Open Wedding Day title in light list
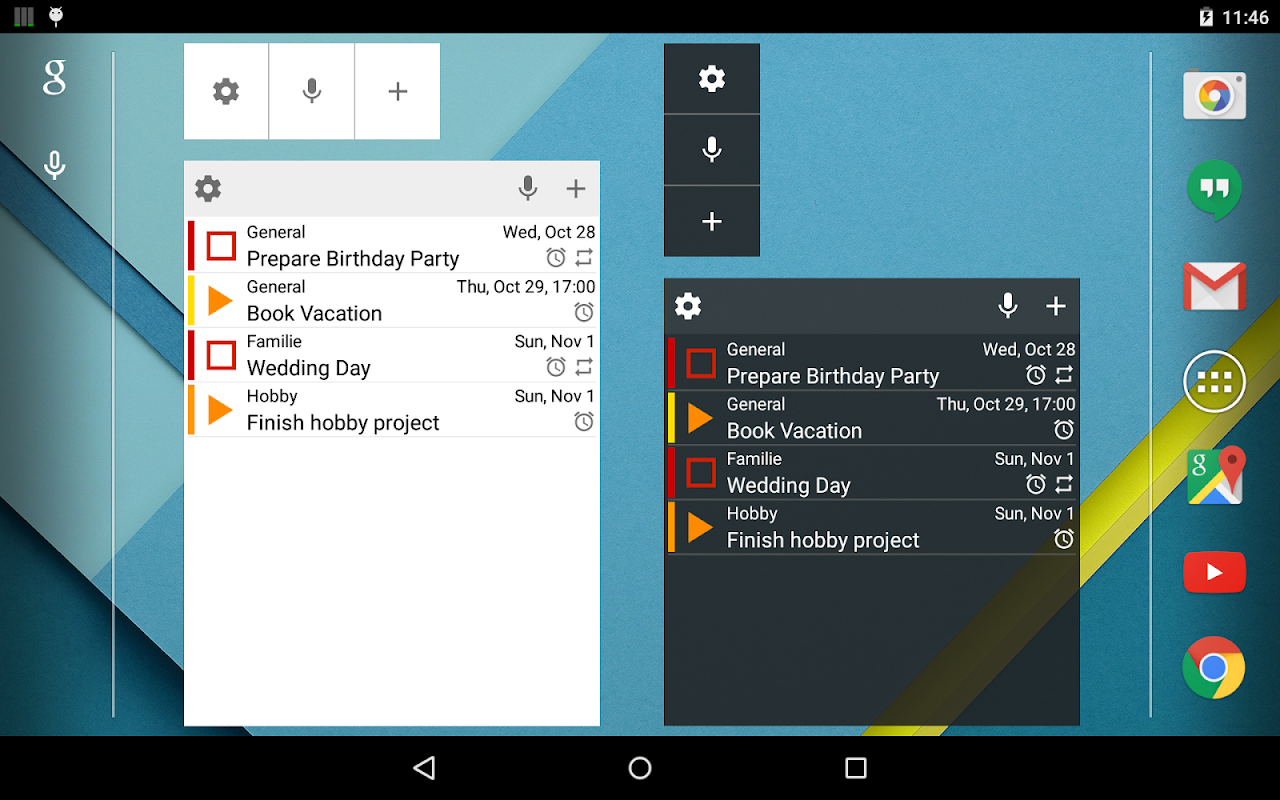 pos(309,368)
